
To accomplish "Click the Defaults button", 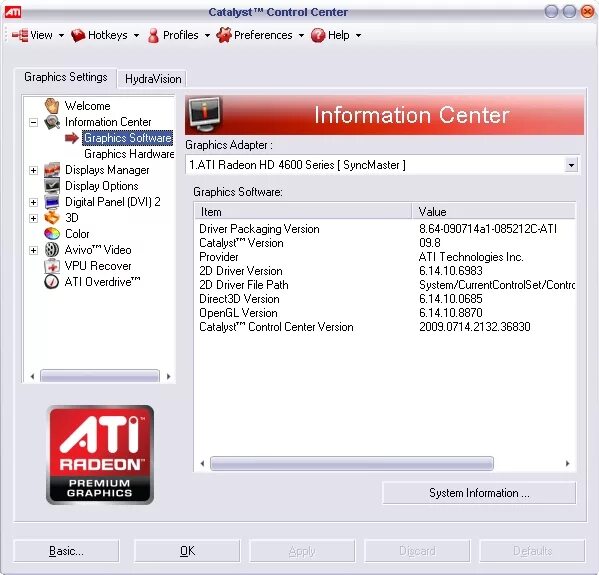I will pos(533,551).
